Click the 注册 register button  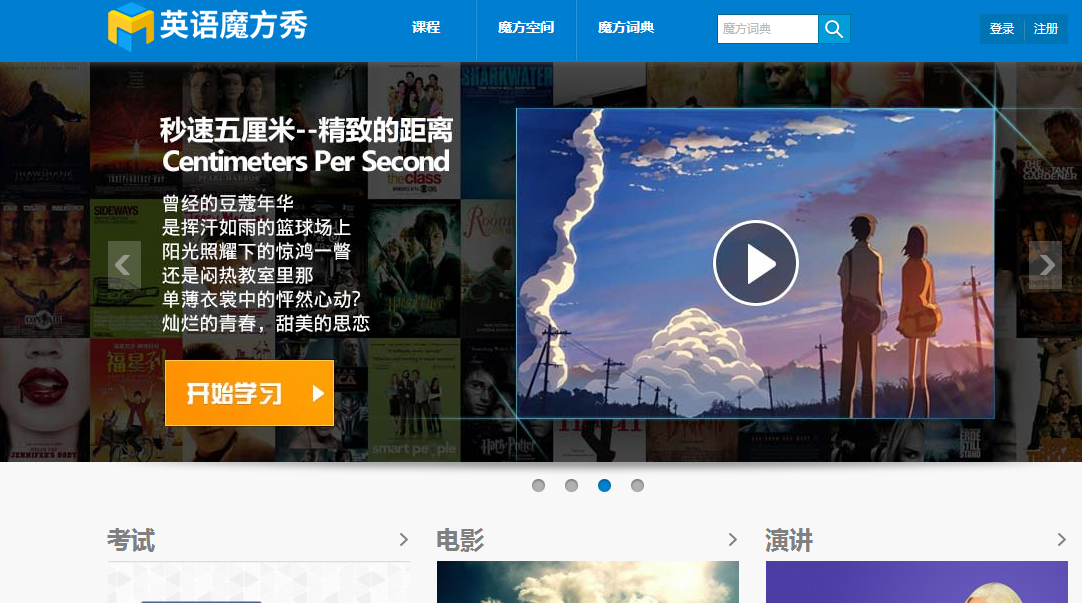[1045, 29]
